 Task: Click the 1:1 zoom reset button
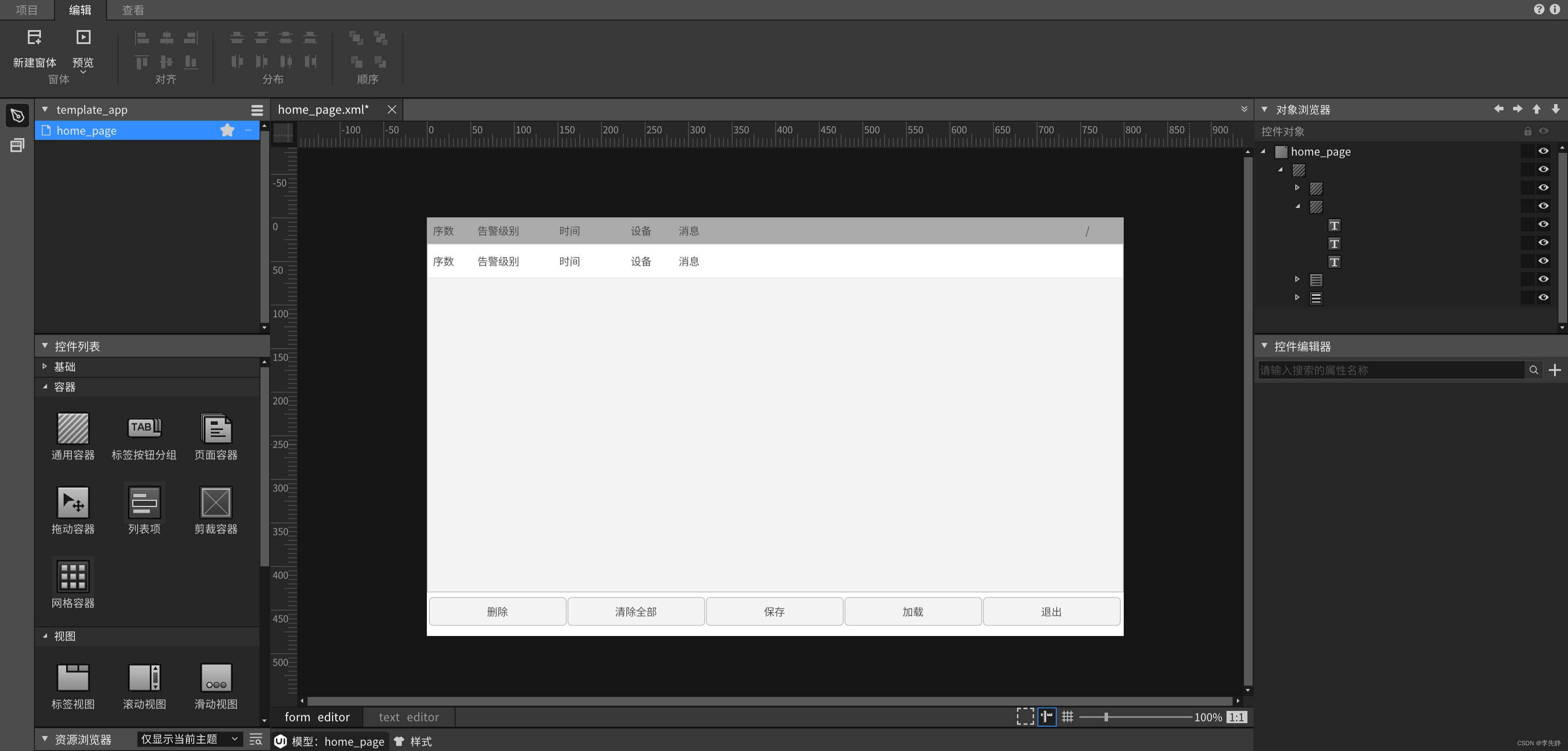tap(1236, 717)
